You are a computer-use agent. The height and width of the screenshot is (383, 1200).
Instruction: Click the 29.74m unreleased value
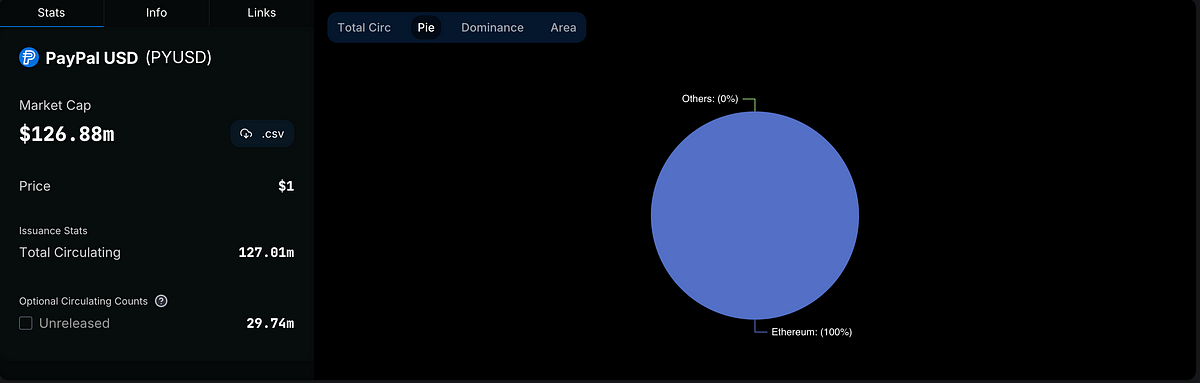coord(270,323)
